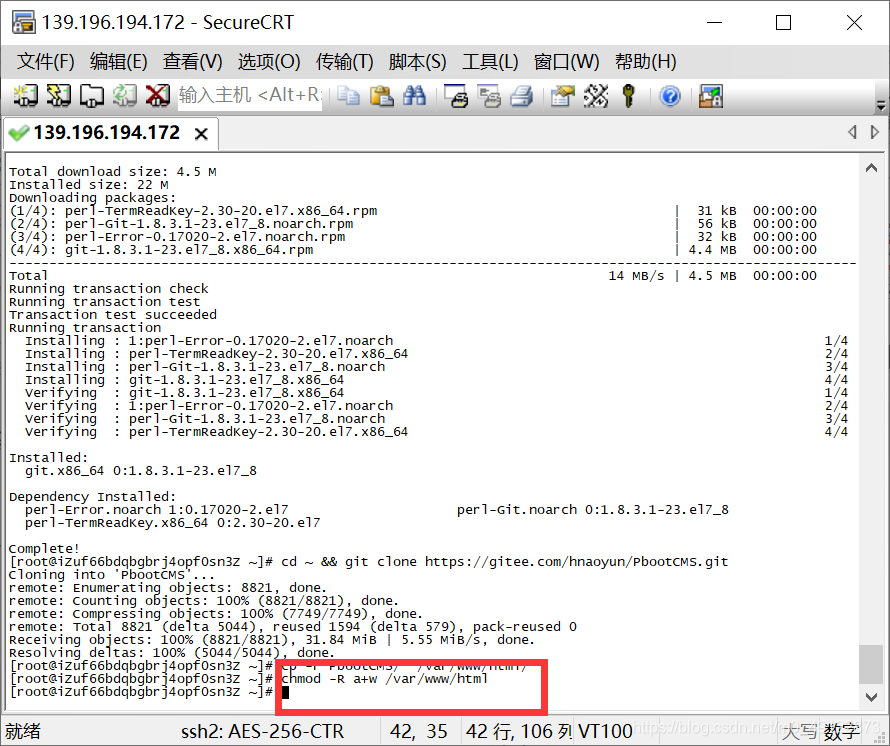
Task: Close the 139.196.194.172 tab
Action: click(x=201, y=134)
